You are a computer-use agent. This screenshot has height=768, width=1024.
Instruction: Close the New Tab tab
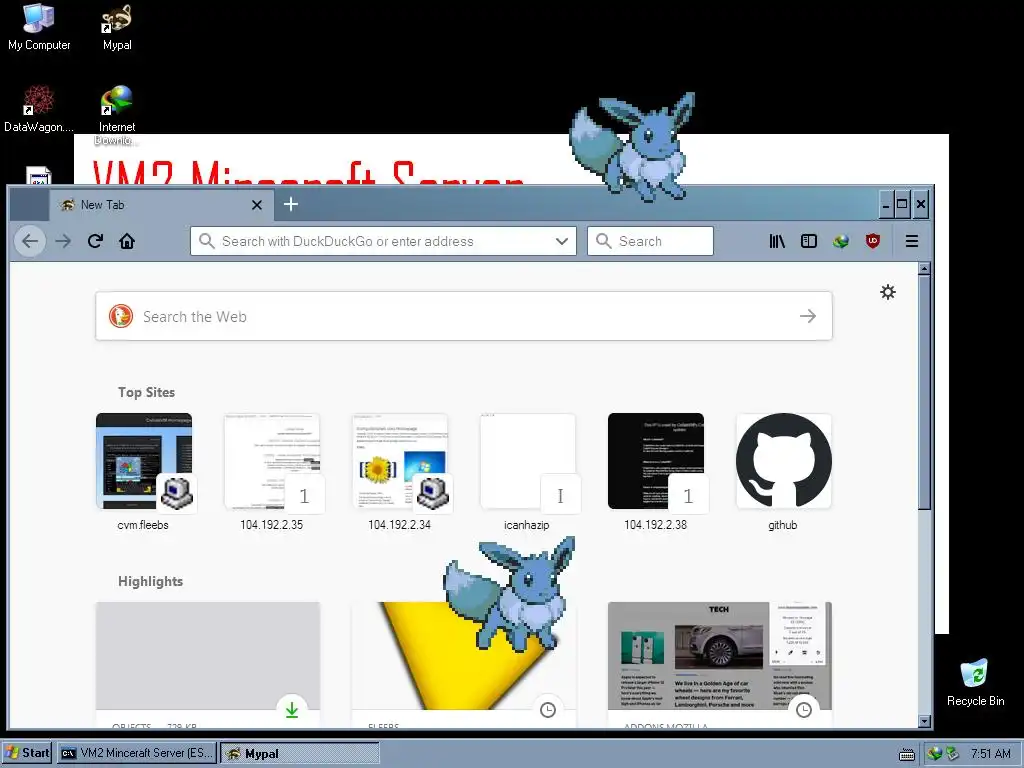pyautogui.click(x=257, y=205)
